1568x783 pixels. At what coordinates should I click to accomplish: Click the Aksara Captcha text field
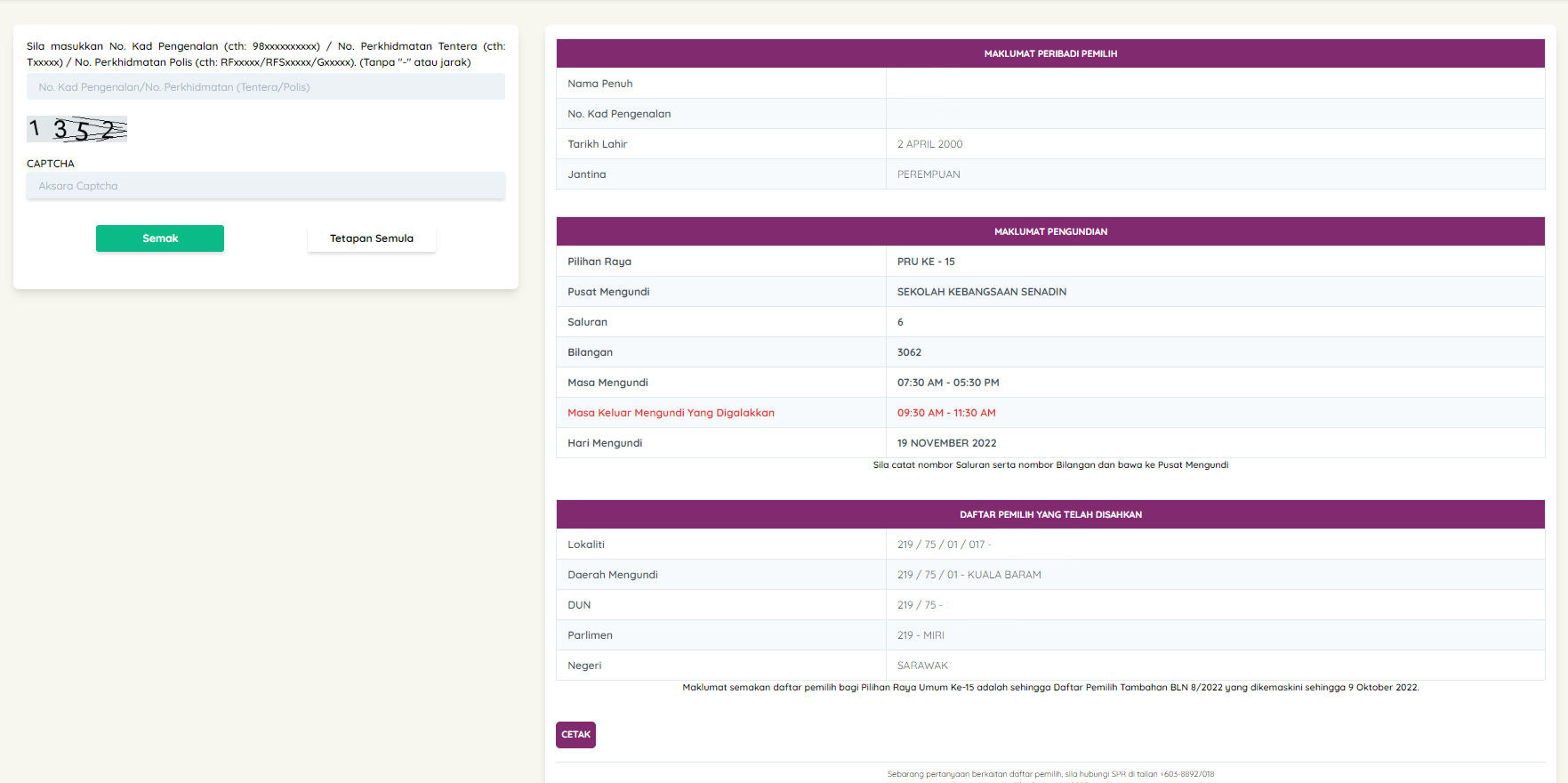(x=265, y=186)
